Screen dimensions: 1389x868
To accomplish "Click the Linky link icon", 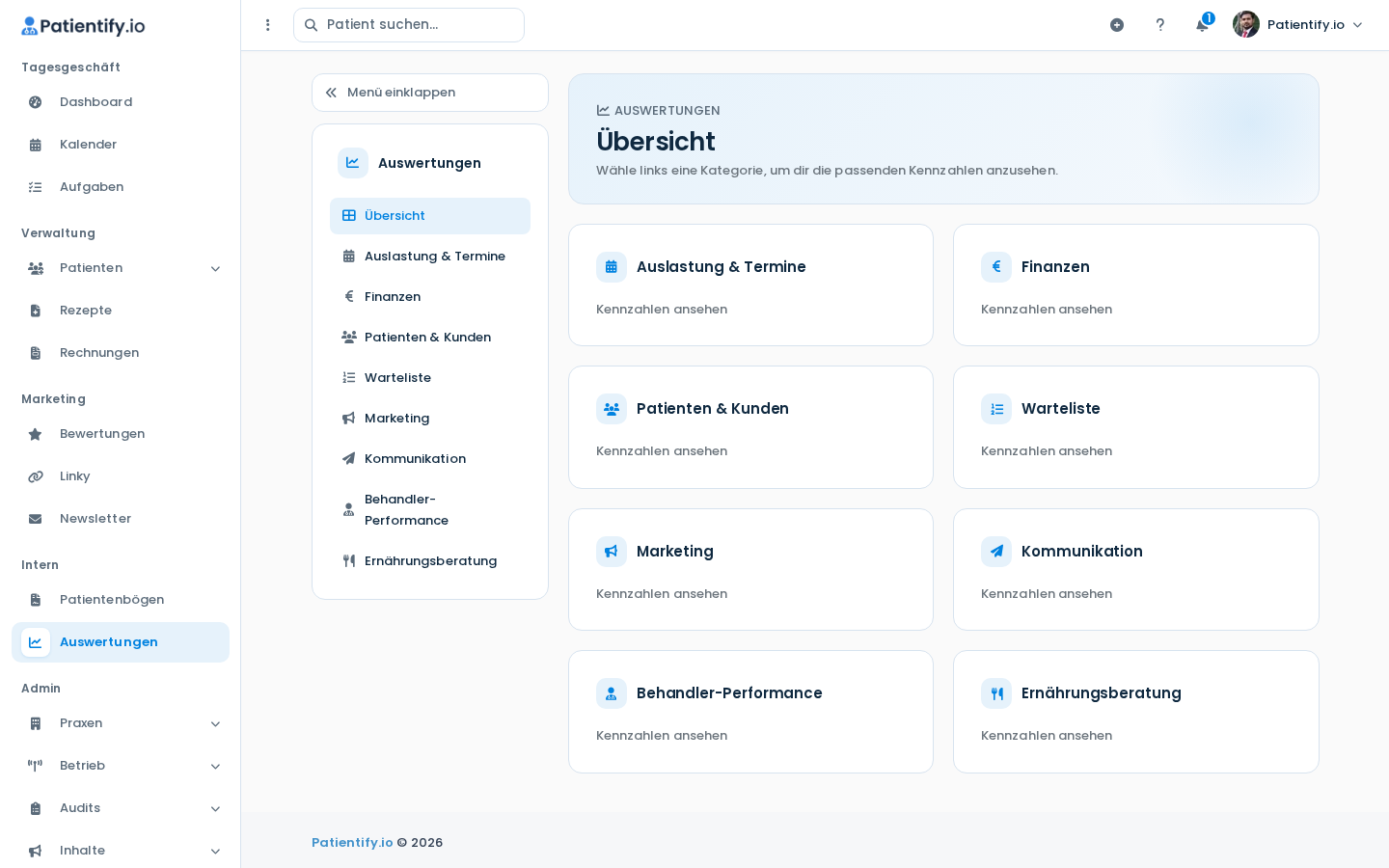I will tap(36, 476).
